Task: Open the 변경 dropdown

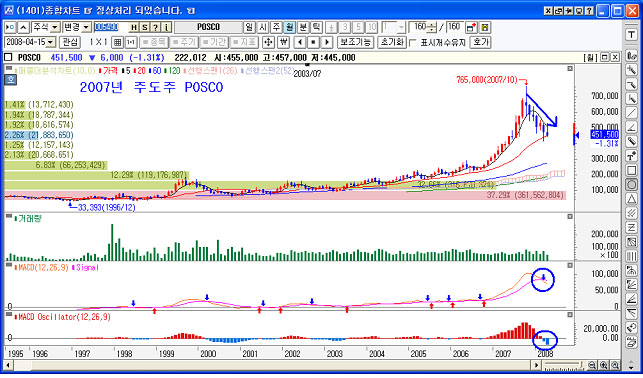Action: pyautogui.click(x=77, y=27)
